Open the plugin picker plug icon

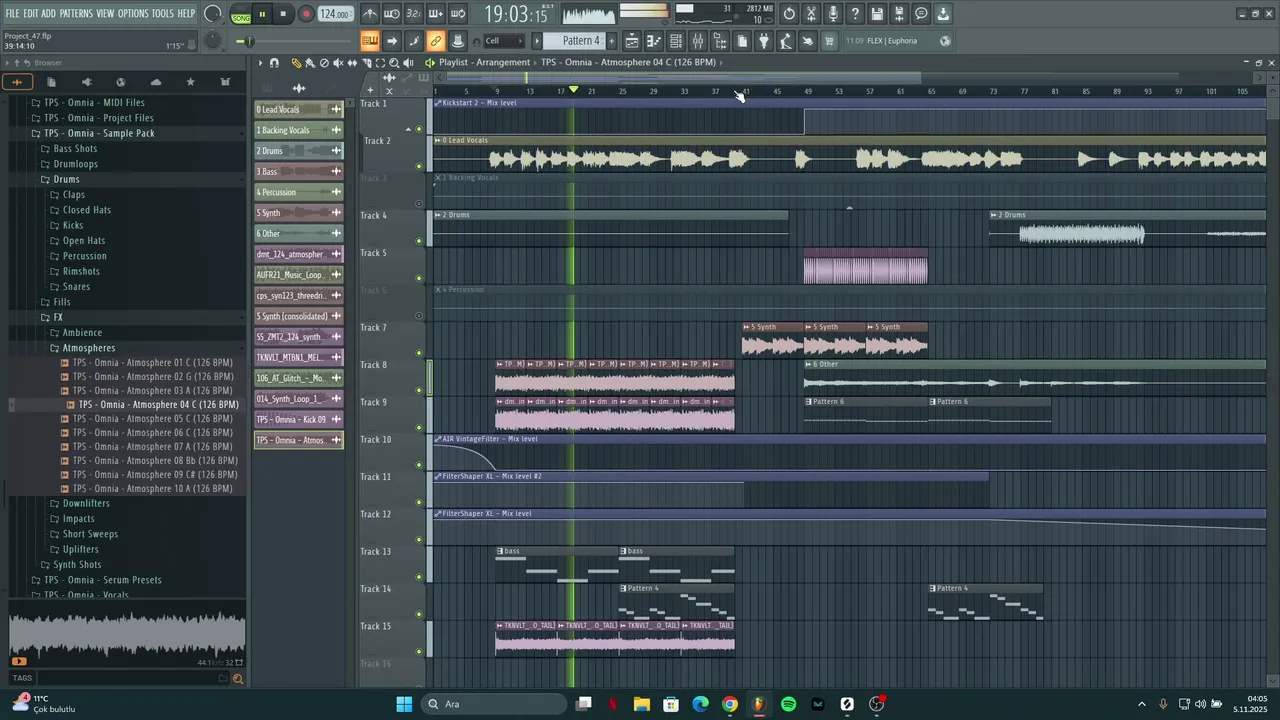764,41
